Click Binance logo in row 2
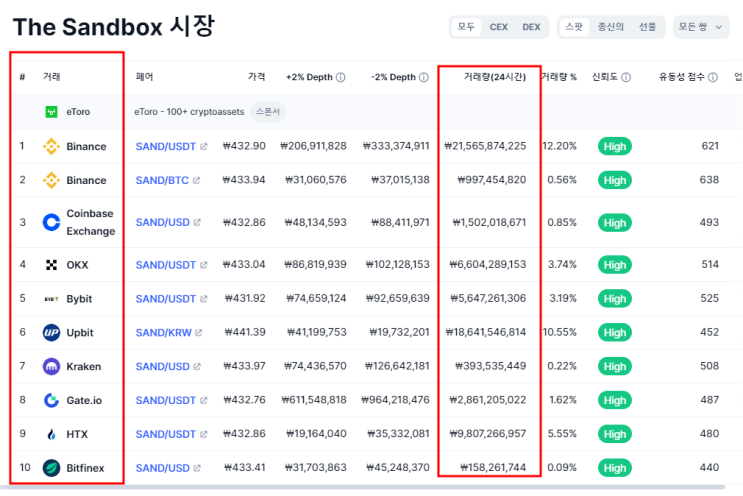This screenshot has height=496, width=743. (x=51, y=180)
